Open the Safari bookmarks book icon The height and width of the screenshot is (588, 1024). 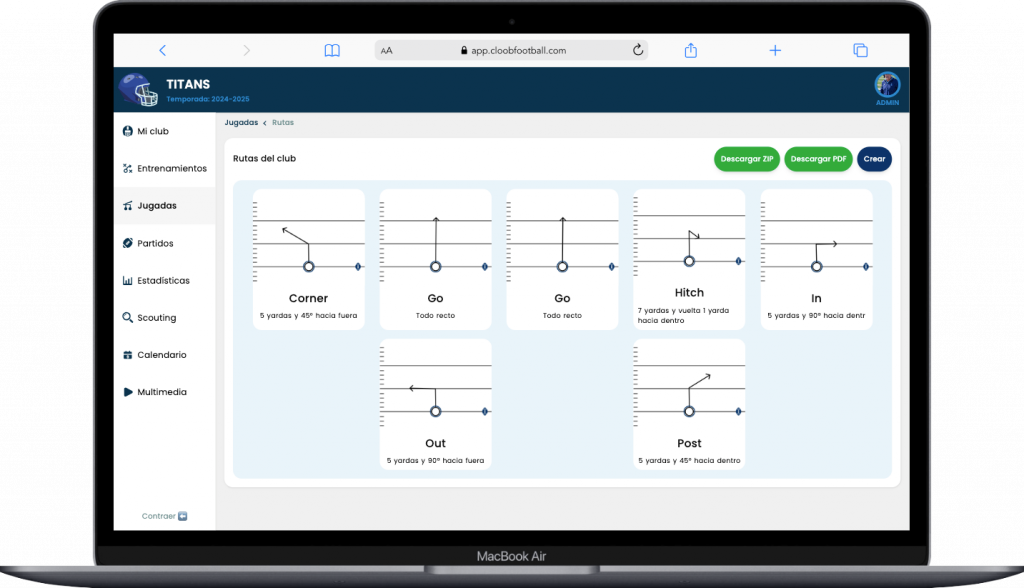pos(332,50)
